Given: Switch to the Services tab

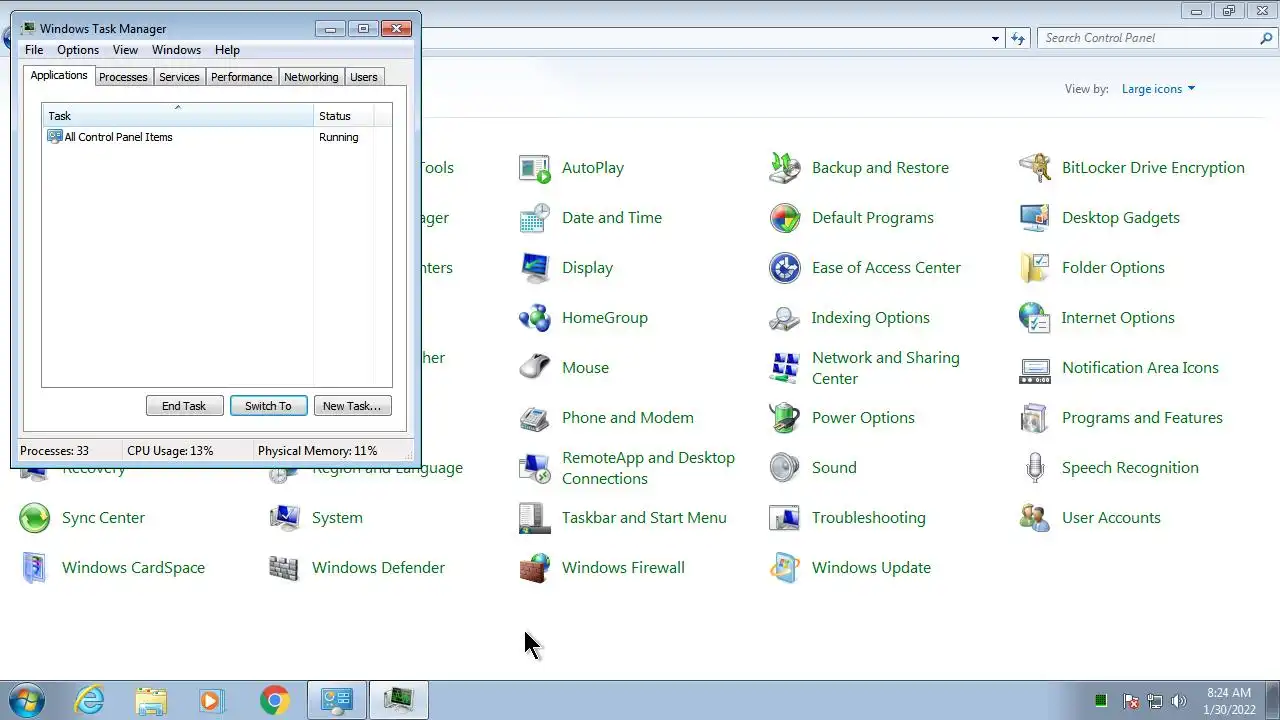Looking at the screenshot, I should pyautogui.click(x=179, y=77).
